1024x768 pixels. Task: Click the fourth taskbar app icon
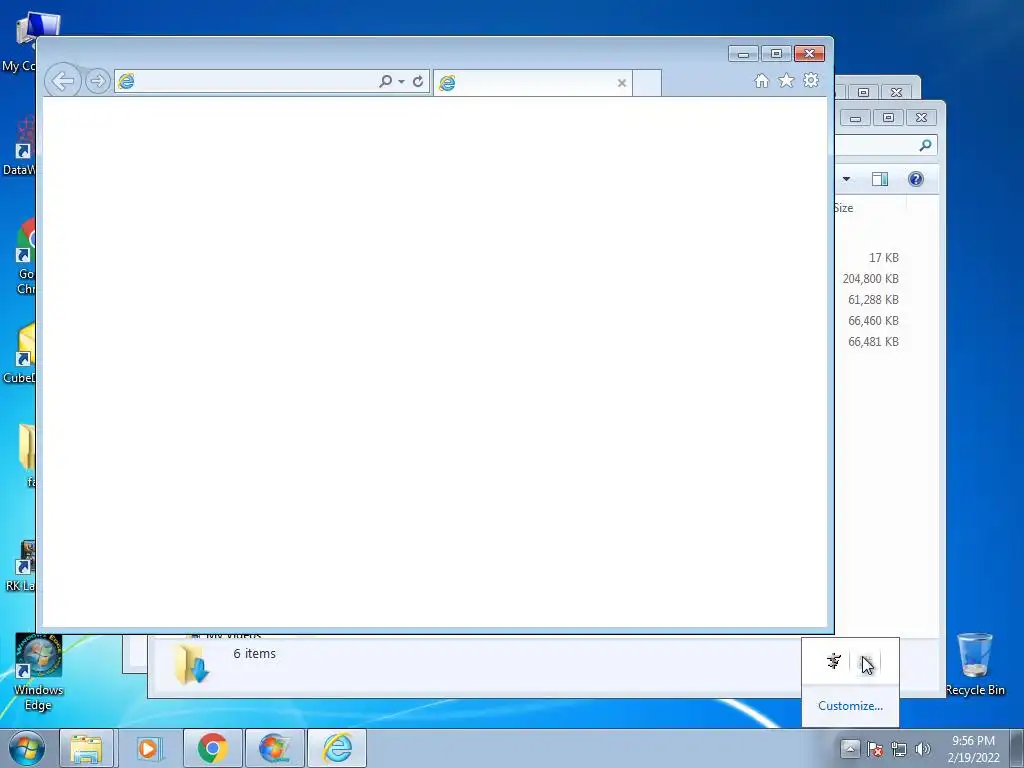point(274,748)
